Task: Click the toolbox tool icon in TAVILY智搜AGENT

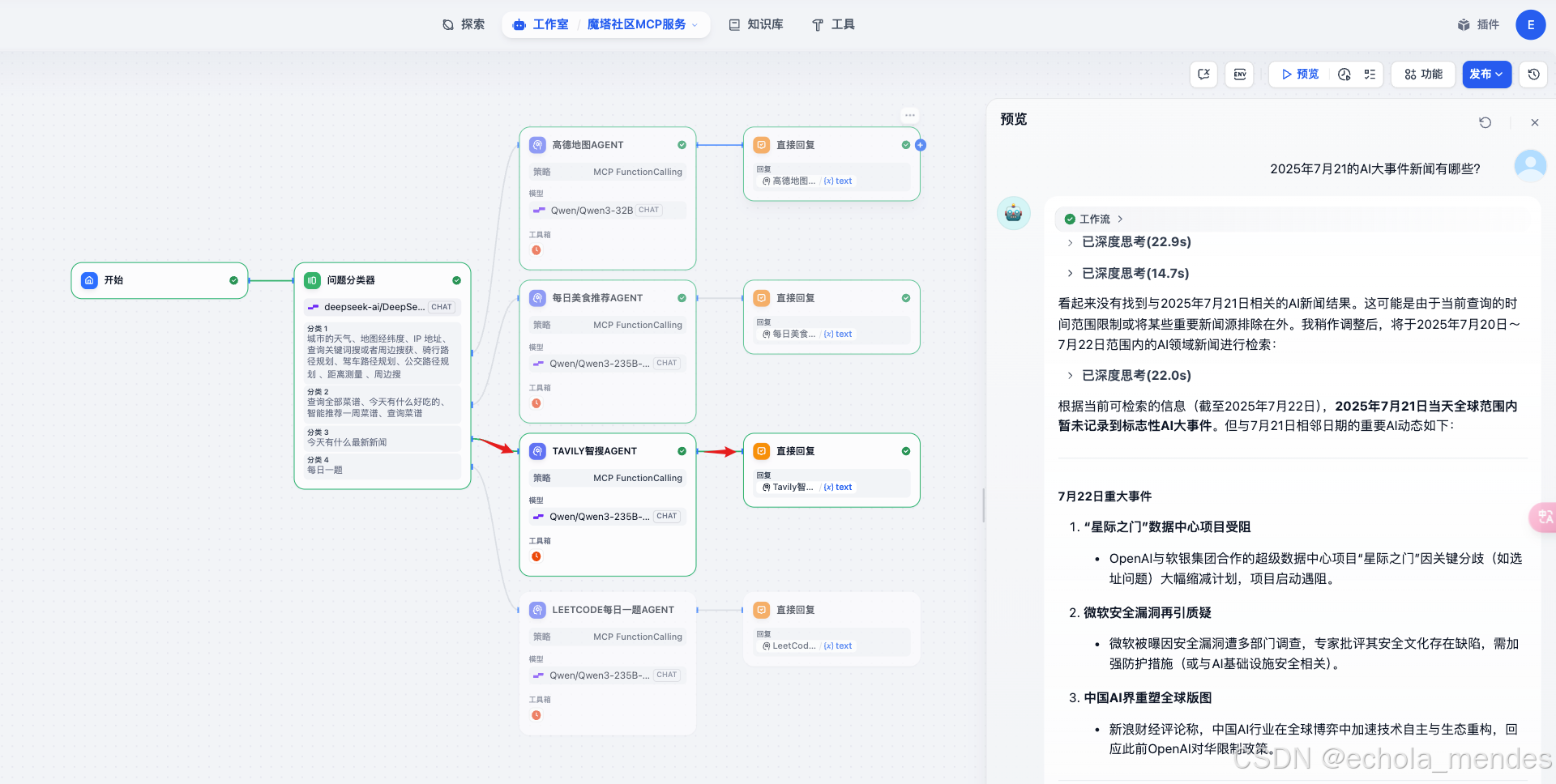Action: [536, 556]
